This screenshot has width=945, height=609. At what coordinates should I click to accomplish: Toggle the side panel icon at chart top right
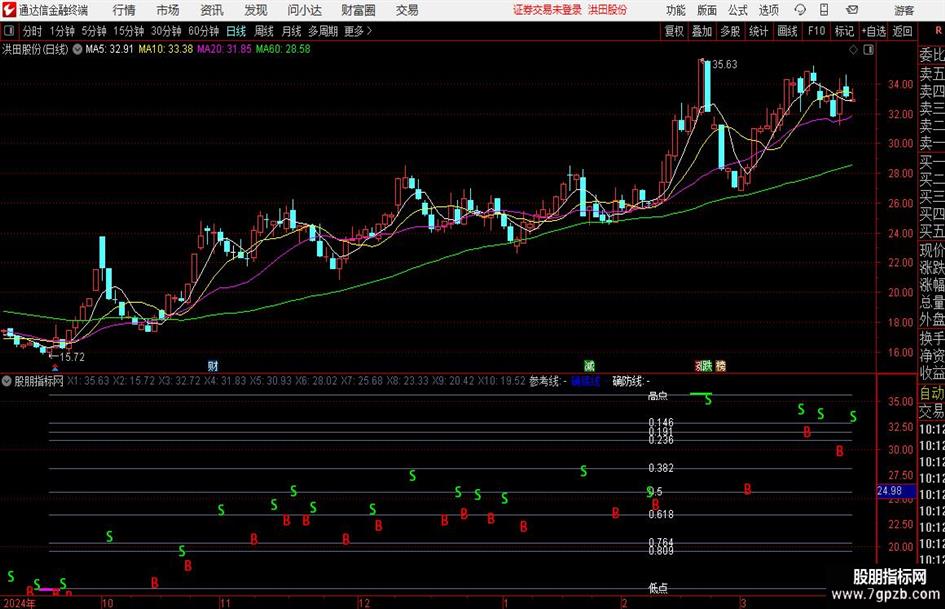coord(868,49)
